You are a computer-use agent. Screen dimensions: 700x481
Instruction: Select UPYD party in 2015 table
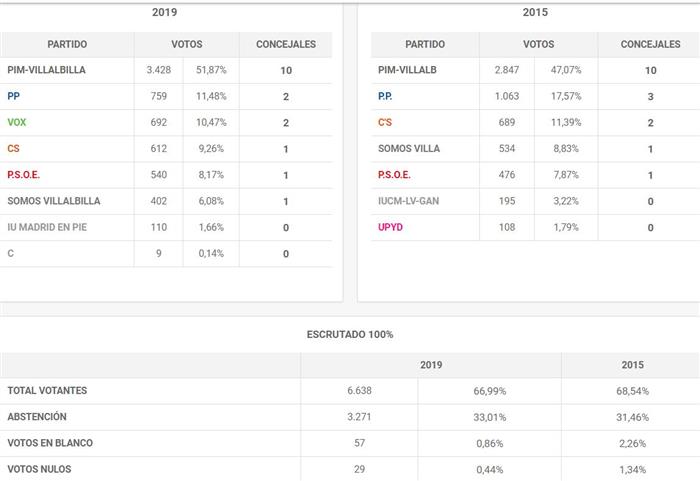pyautogui.click(x=391, y=227)
